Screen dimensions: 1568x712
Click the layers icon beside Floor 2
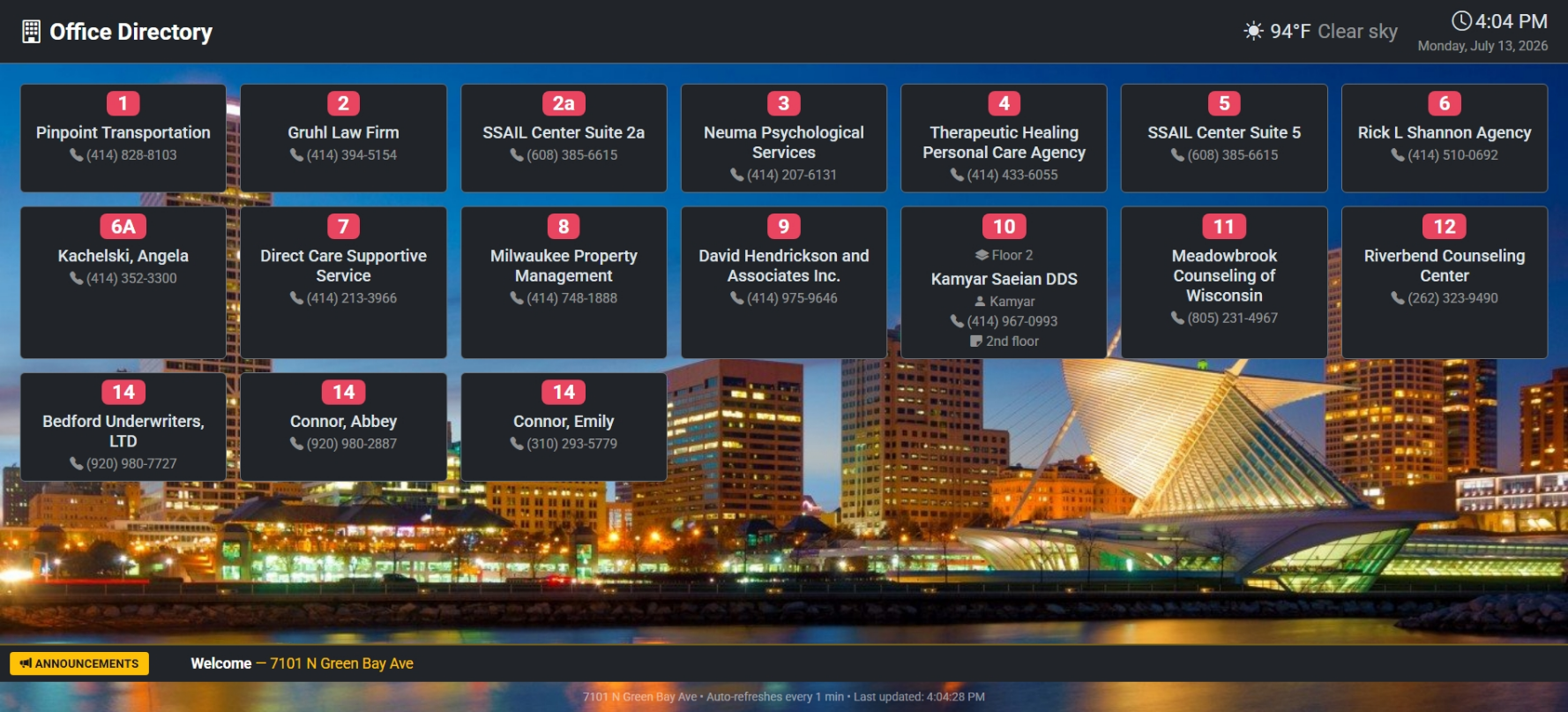982,255
